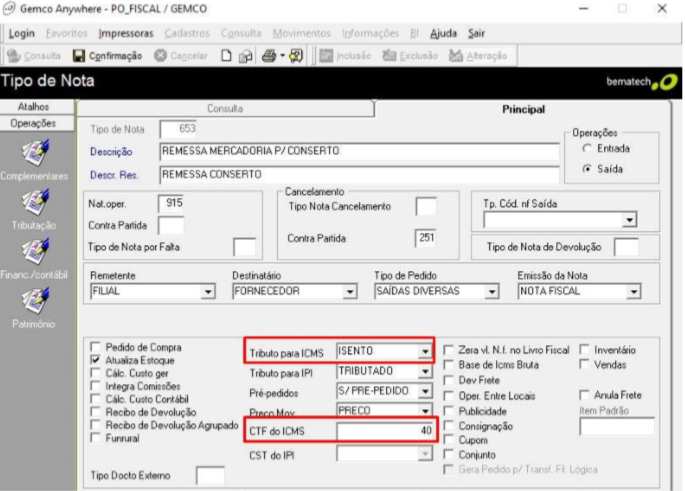The height and width of the screenshot is (491, 685).
Task: Click the Consulta toolbar button
Action: pyautogui.click(x=34, y=56)
